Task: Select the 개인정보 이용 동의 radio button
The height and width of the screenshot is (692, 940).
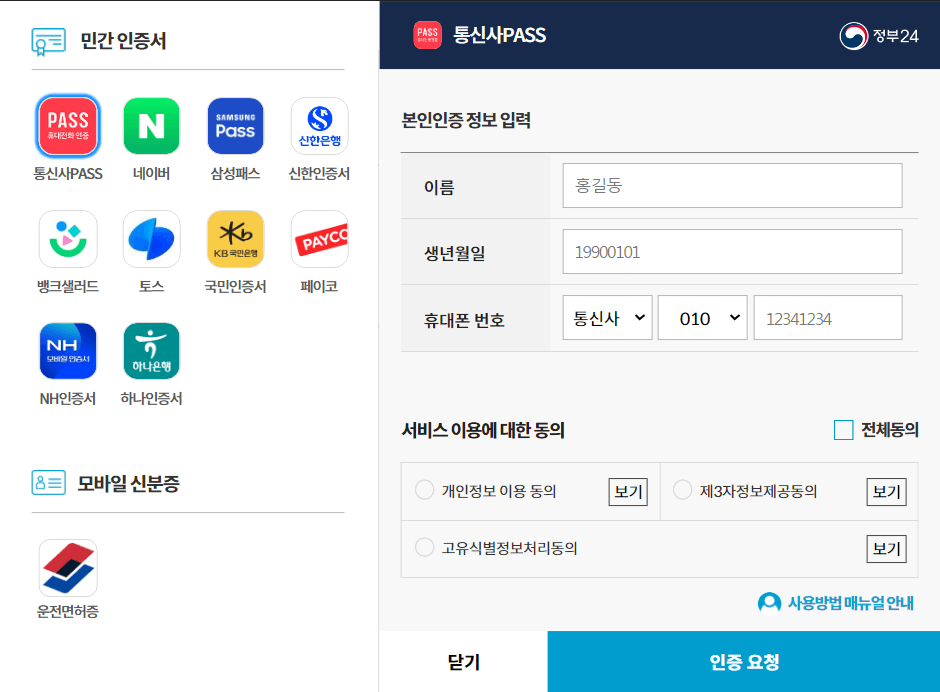Action: click(x=424, y=490)
